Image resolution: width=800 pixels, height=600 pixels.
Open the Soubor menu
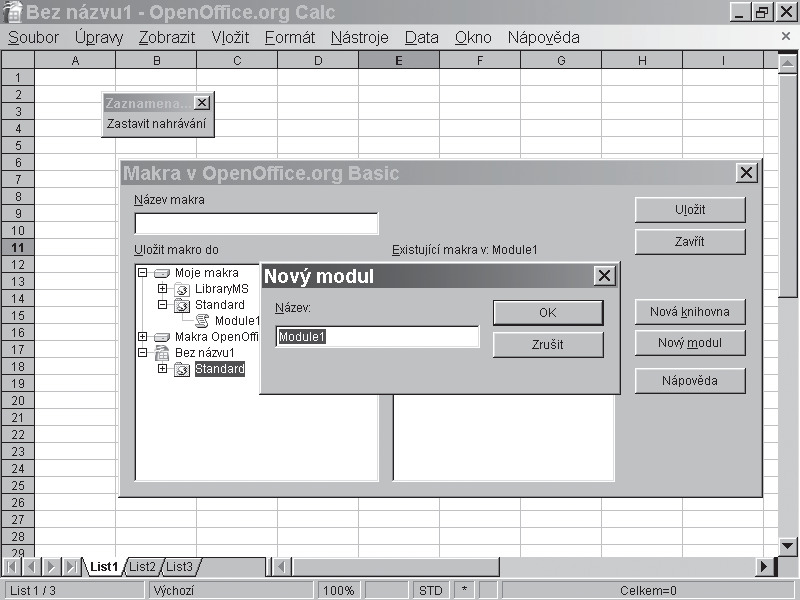34,38
